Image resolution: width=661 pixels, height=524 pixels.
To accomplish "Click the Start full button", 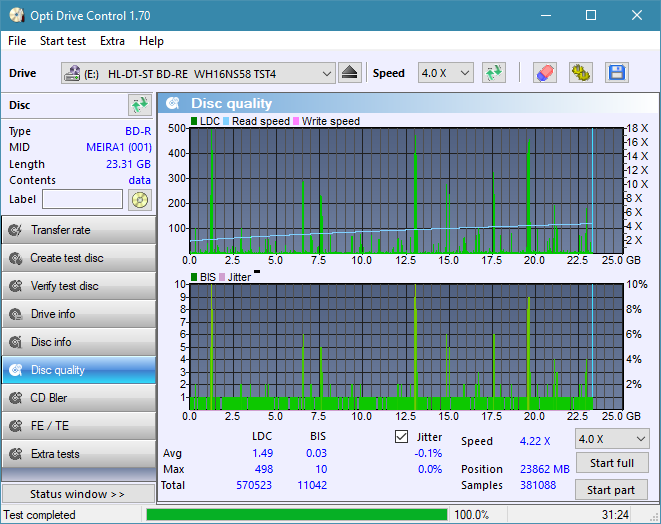I will 611,464.
